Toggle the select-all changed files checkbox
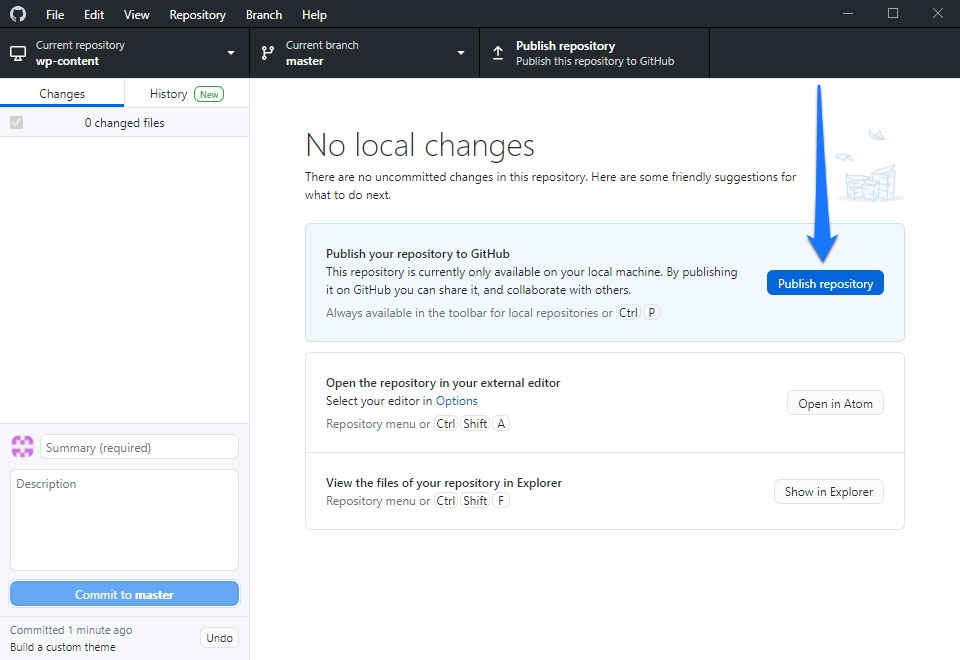This screenshot has height=660, width=960. 16,123
